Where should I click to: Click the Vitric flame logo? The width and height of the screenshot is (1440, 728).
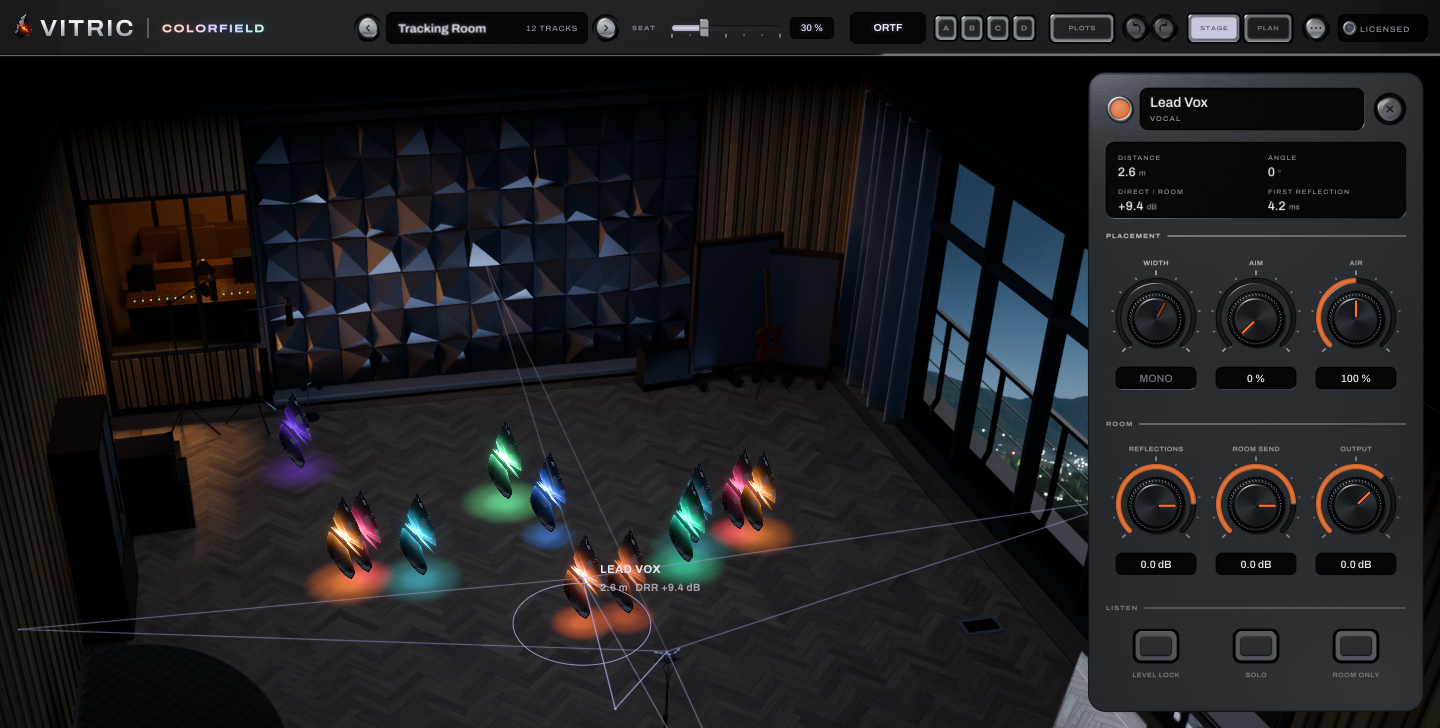click(22, 27)
